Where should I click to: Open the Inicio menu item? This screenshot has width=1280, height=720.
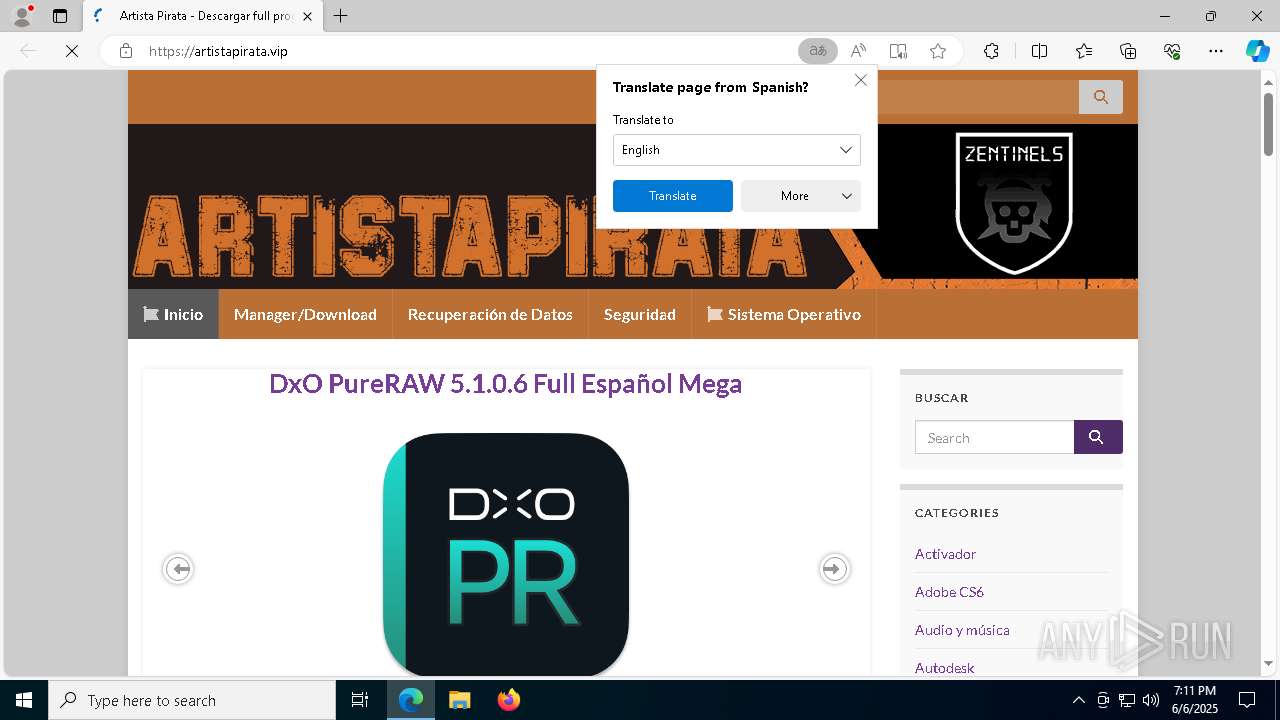pyautogui.click(x=173, y=314)
